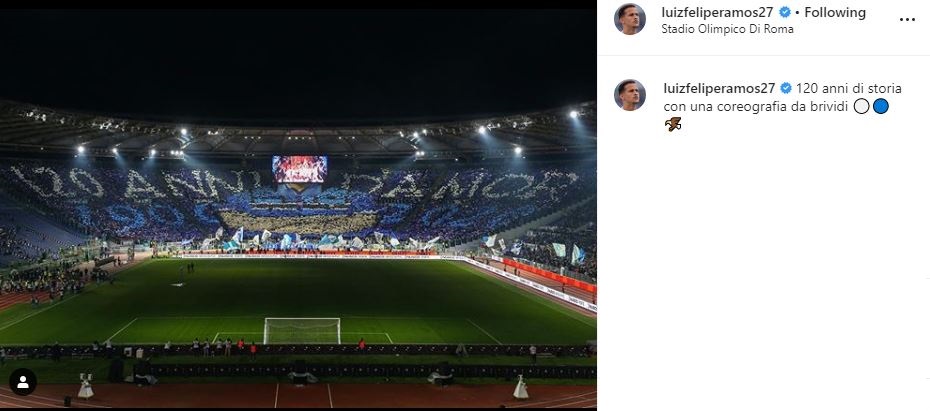Click the blue circle emoji in caption
Screen dimensions: 930x411
pos(881,107)
